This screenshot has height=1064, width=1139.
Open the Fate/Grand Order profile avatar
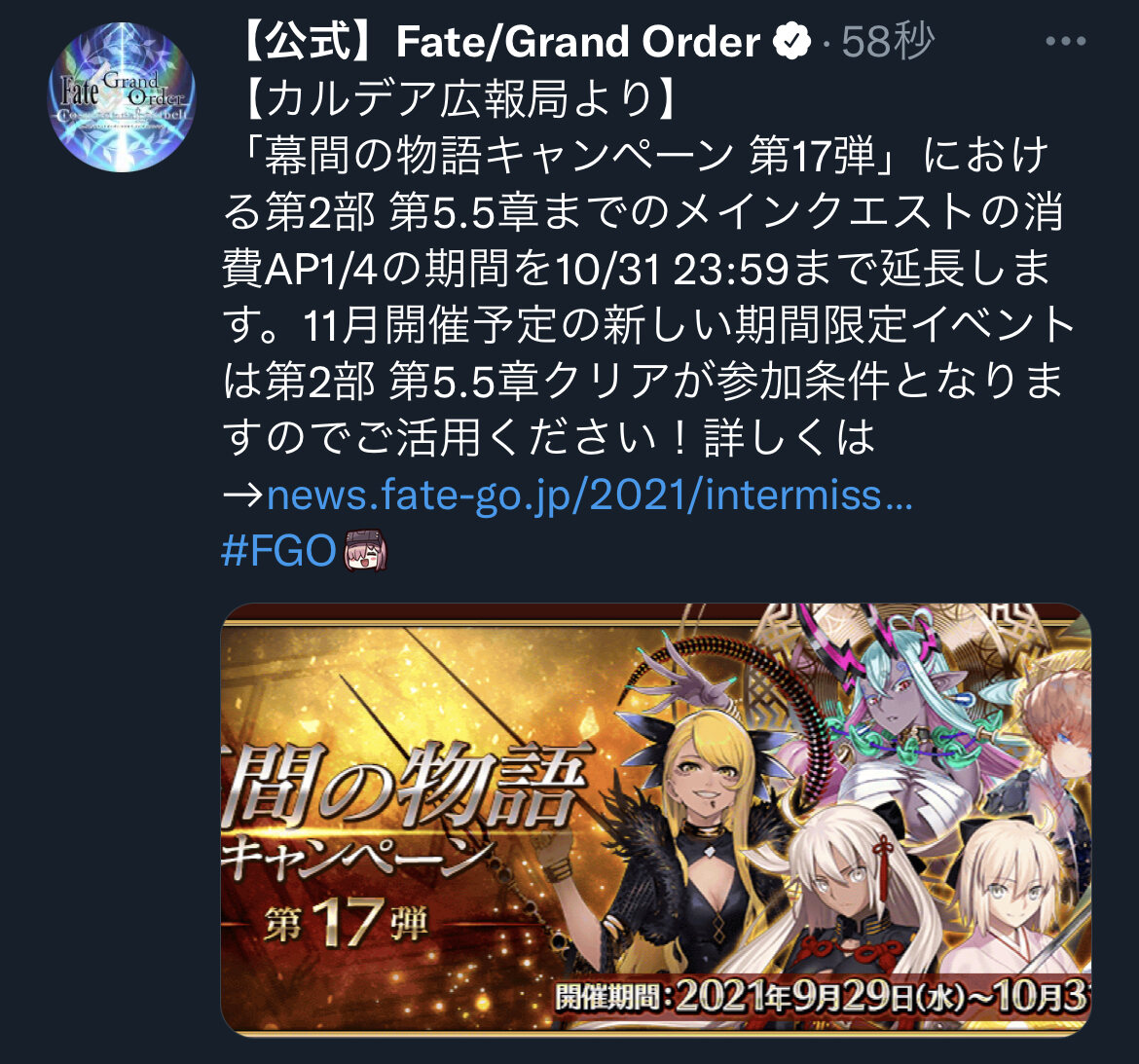122,97
